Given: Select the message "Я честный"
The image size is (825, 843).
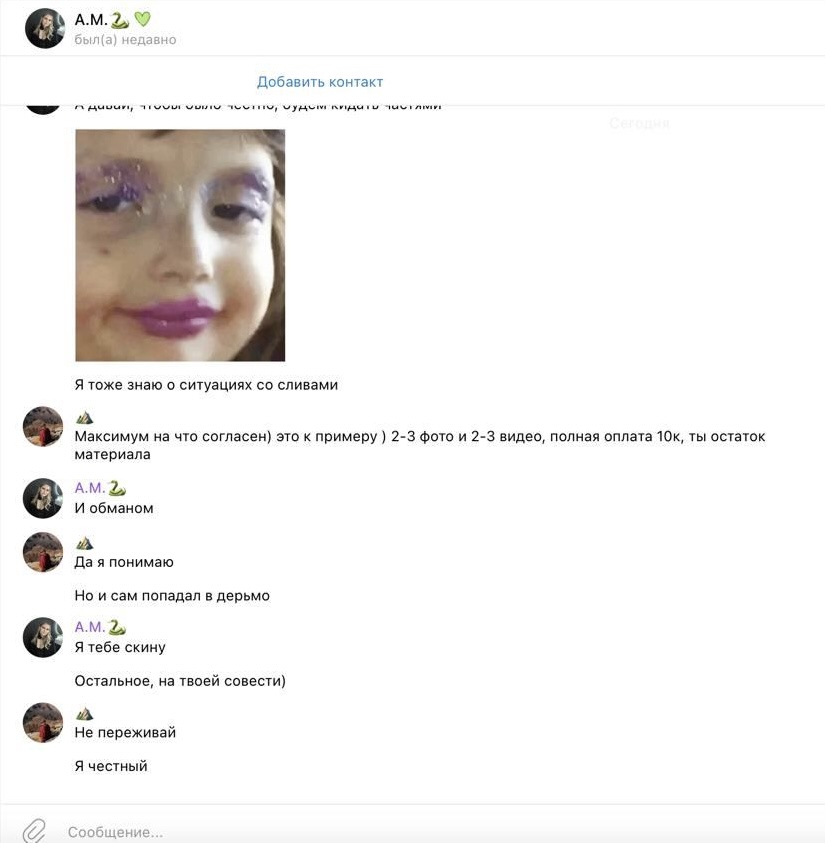Looking at the screenshot, I should [x=111, y=766].
